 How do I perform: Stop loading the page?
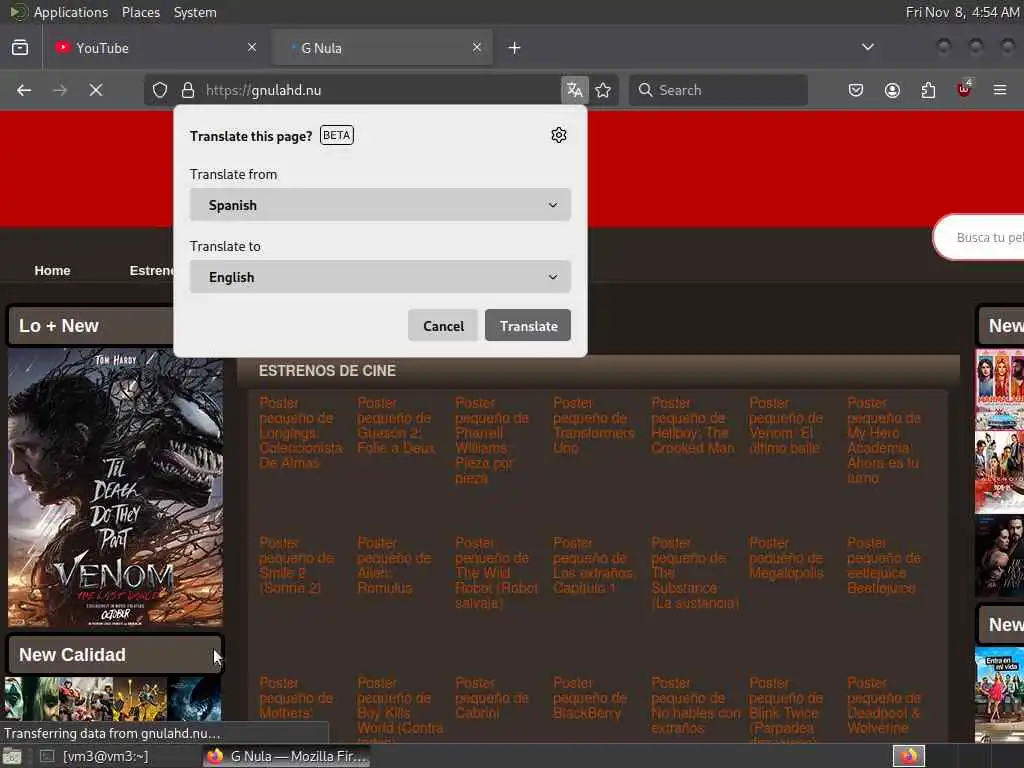pyautogui.click(x=96, y=90)
